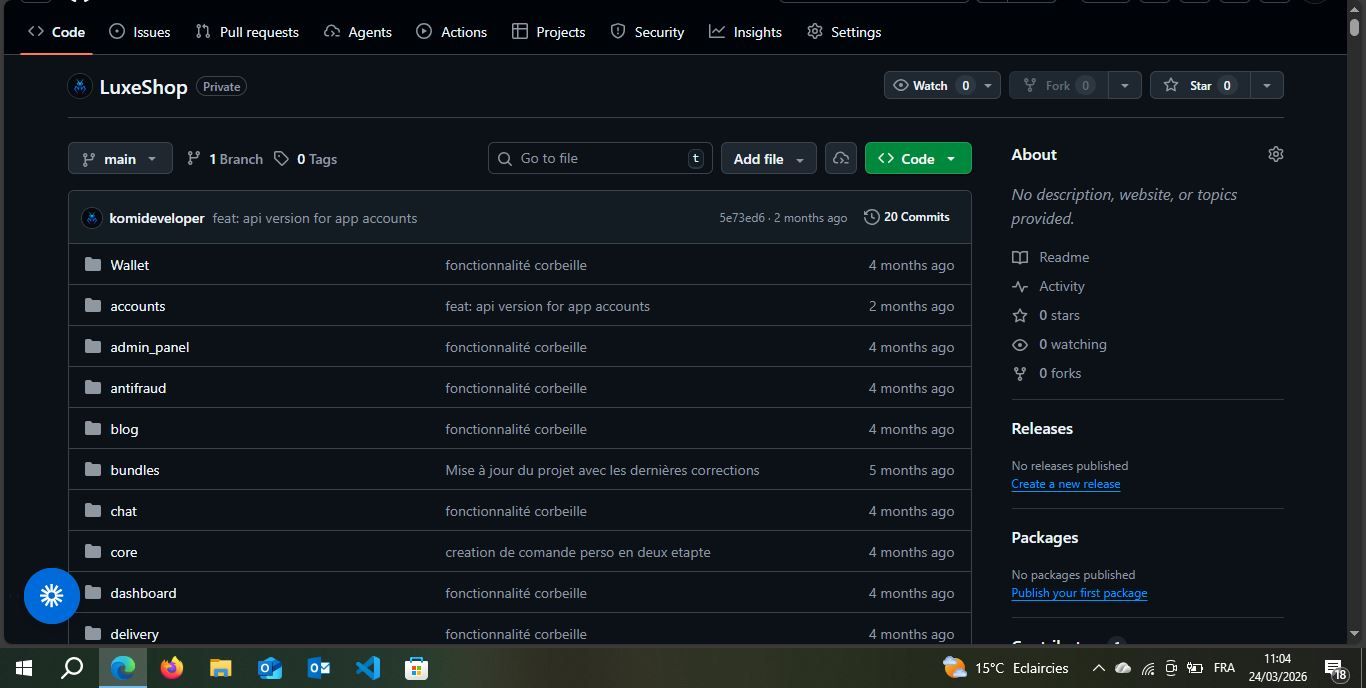Expand the main branch selector
The height and width of the screenshot is (688, 1366).
(x=120, y=159)
